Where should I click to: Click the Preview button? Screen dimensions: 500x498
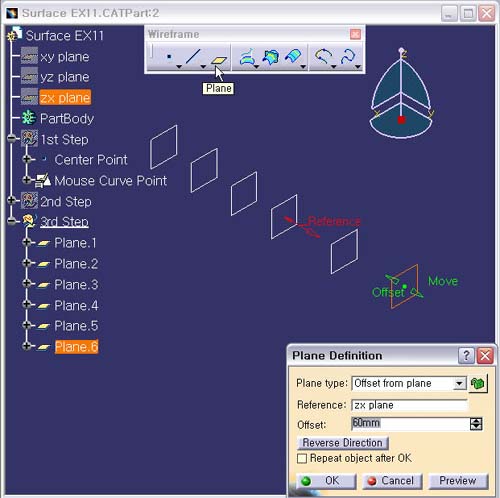coord(458,480)
